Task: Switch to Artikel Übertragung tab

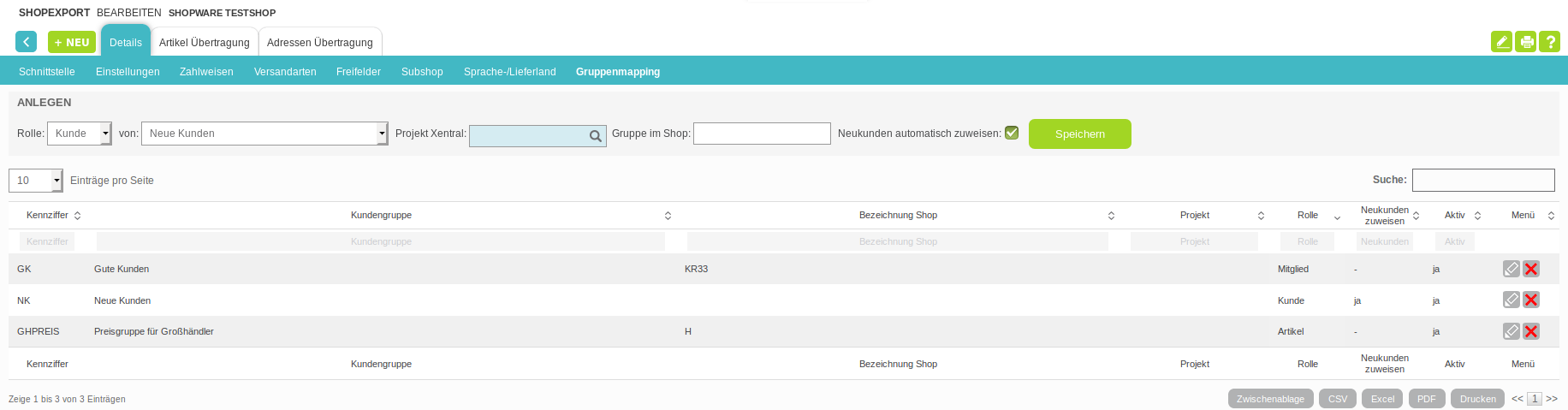Action: coord(205,43)
